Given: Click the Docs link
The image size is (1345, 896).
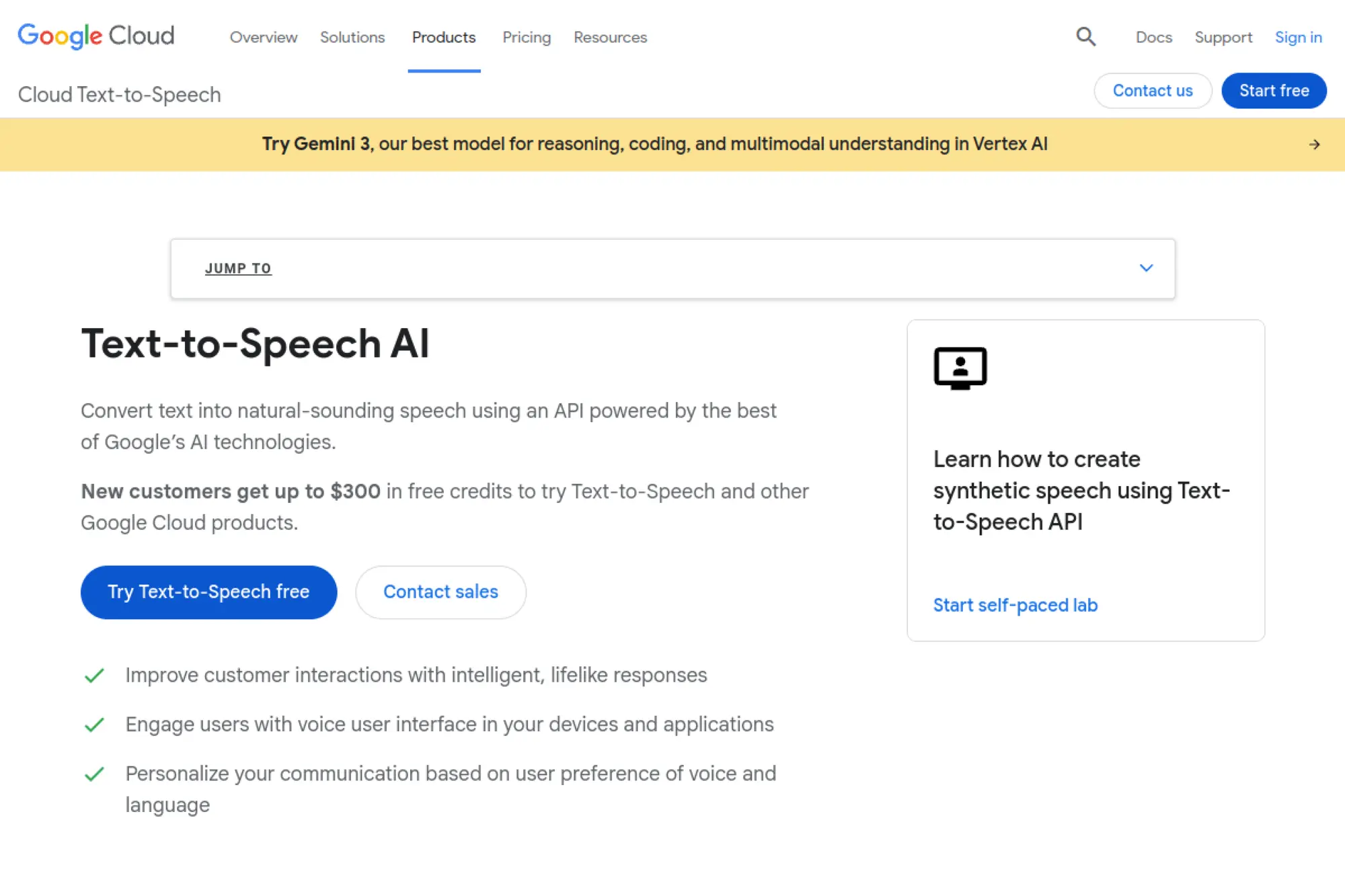Looking at the screenshot, I should pyautogui.click(x=1153, y=38).
